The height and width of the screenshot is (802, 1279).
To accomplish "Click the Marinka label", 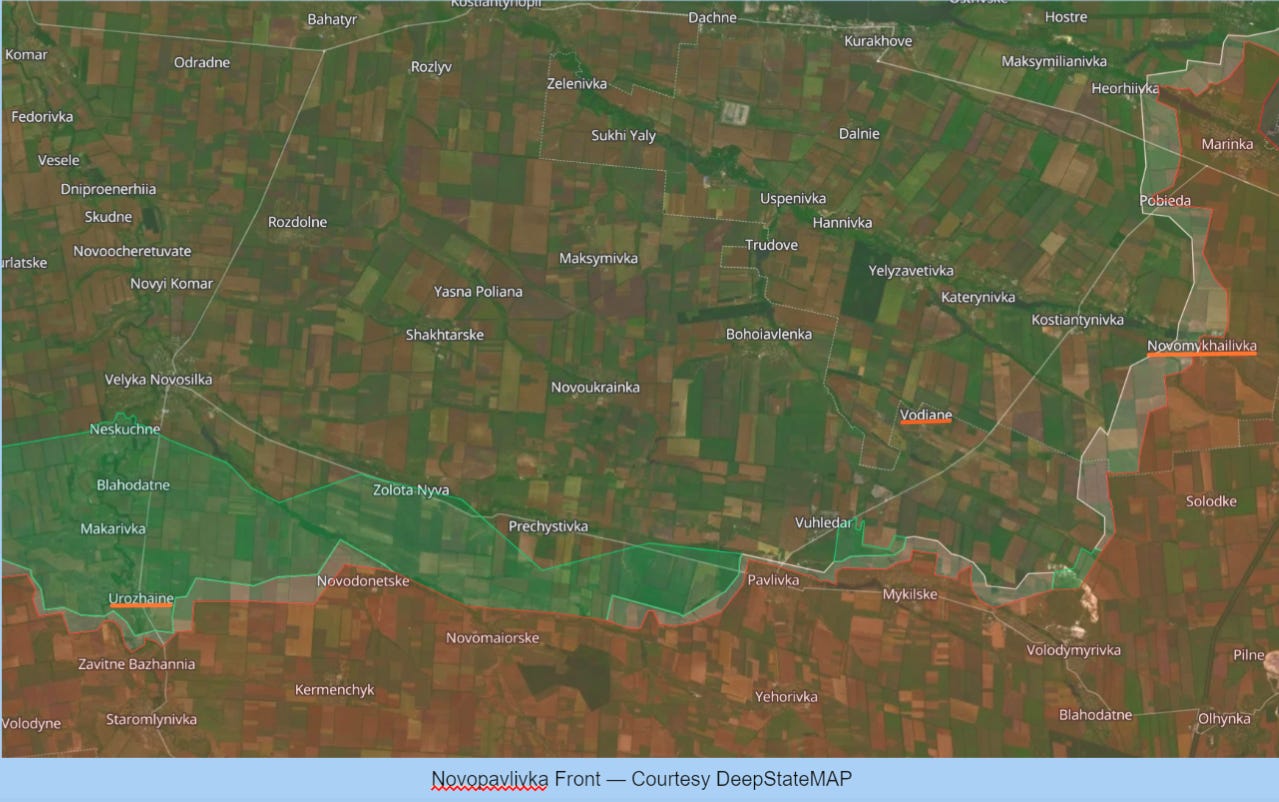I will click(1227, 144).
